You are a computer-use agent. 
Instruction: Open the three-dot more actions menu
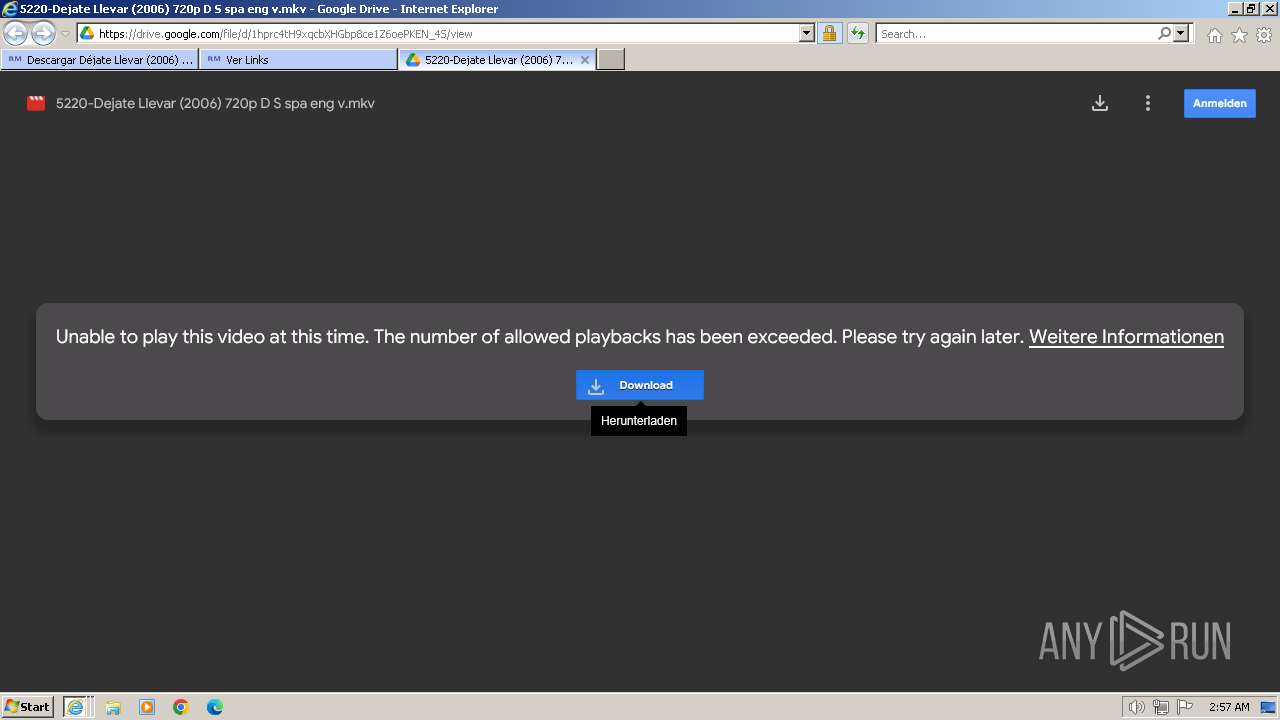tap(1148, 103)
